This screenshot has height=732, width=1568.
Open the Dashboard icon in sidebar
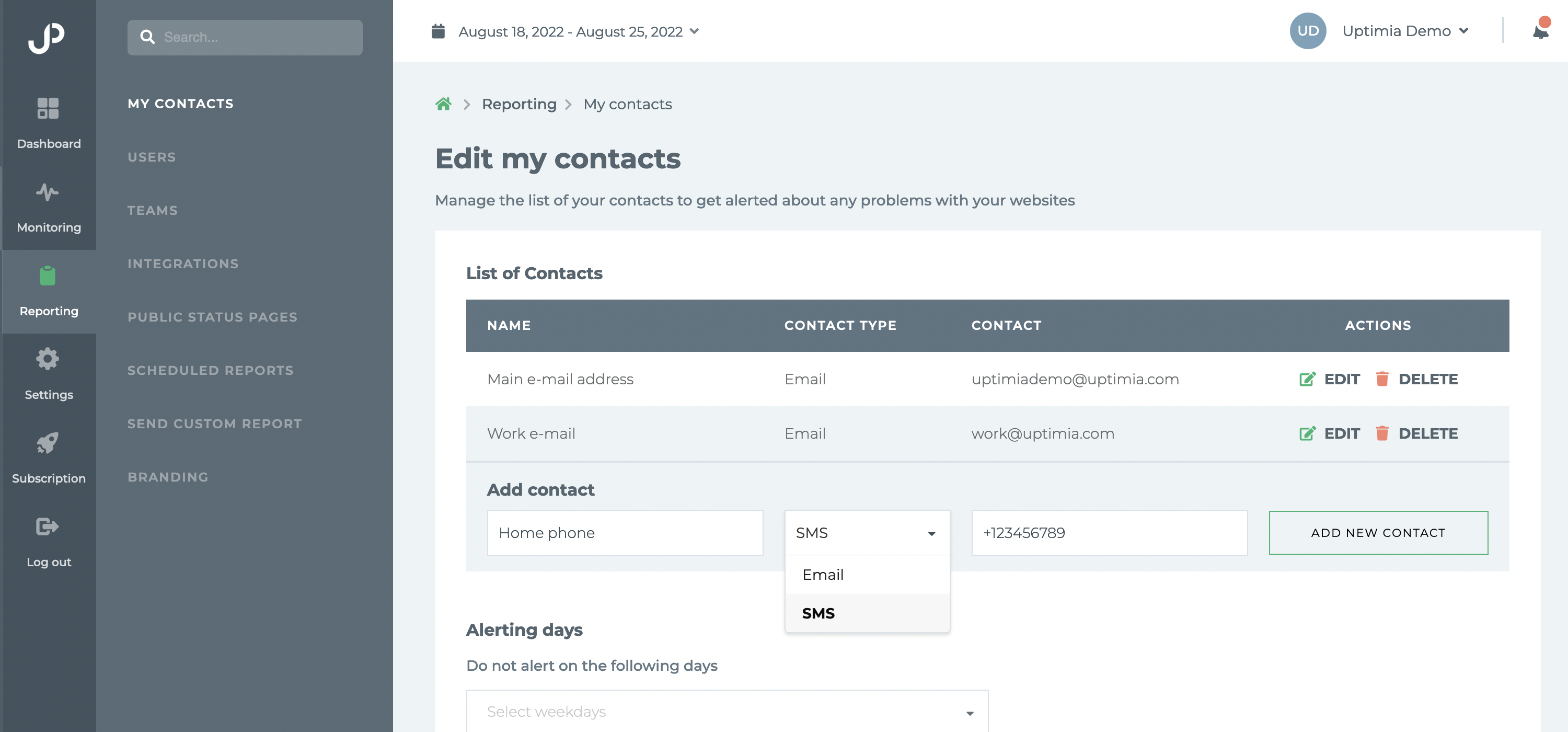(x=48, y=108)
